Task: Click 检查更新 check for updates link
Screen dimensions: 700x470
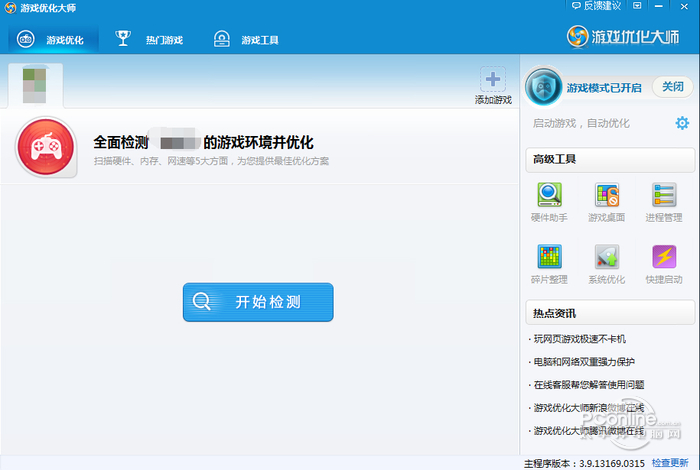Action: click(670, 463)
